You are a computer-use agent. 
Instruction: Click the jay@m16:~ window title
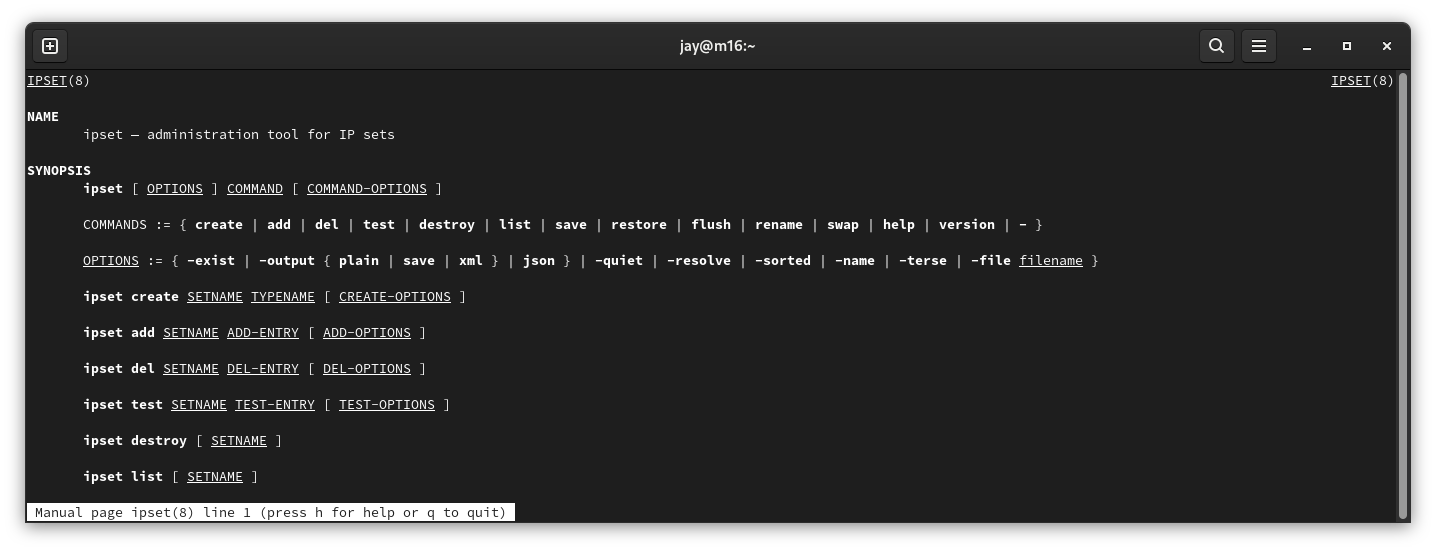pos(717,46)
